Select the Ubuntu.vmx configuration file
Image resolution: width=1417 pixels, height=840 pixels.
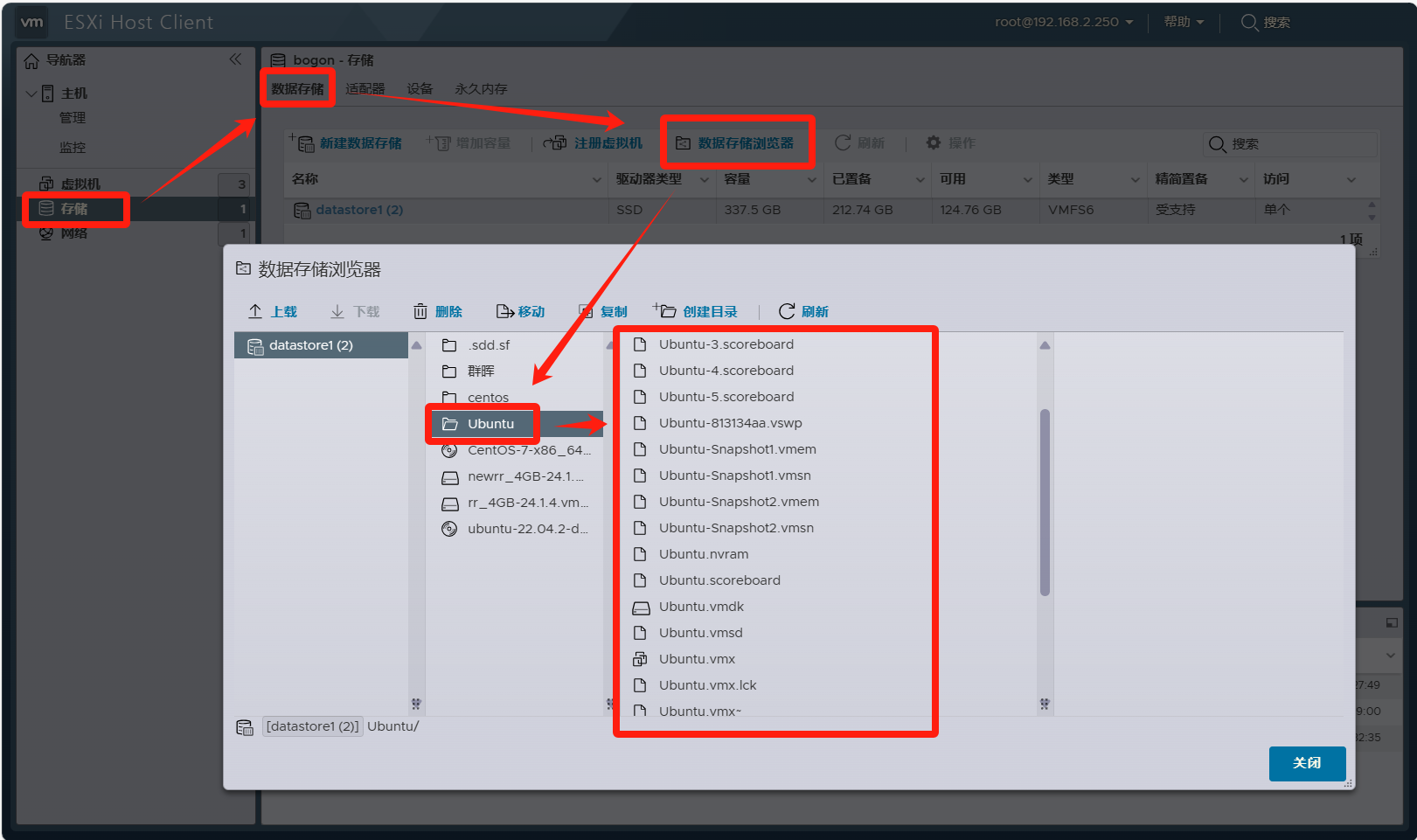coord(697,659)
